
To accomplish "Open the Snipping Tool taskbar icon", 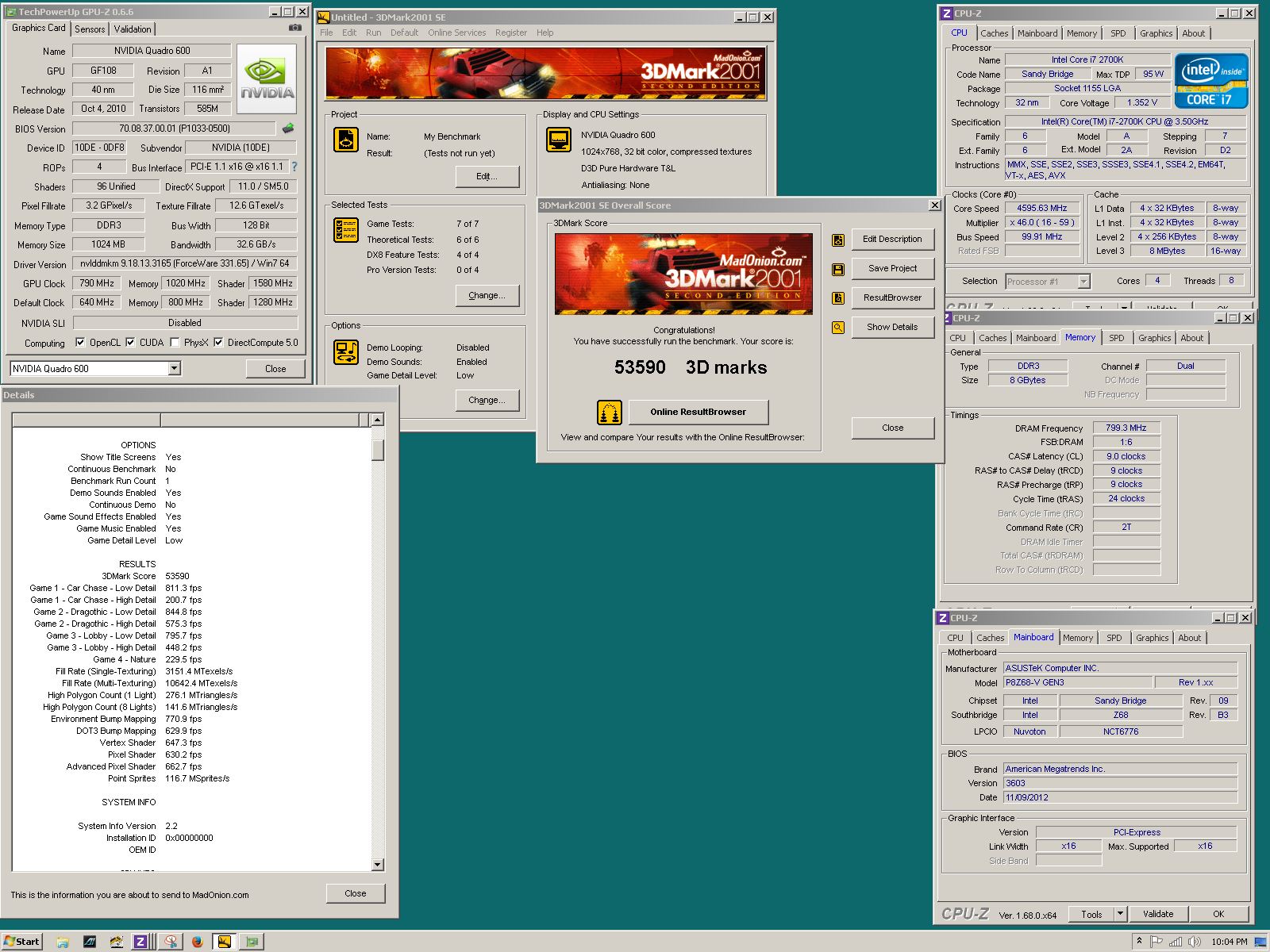I will 171,942.
